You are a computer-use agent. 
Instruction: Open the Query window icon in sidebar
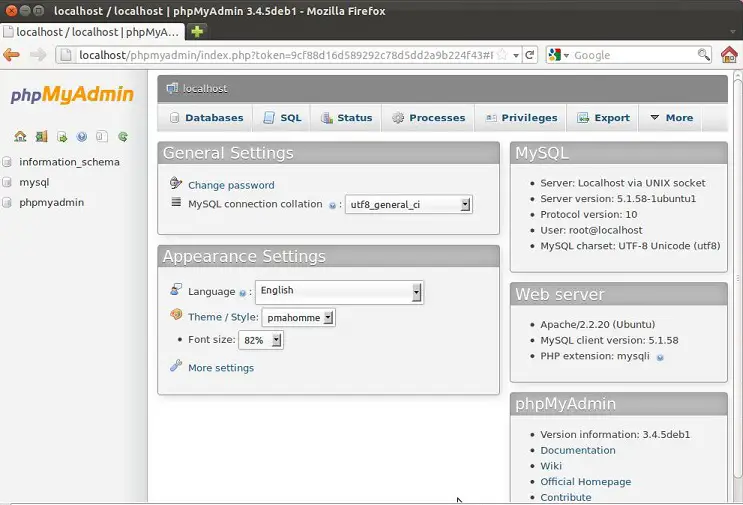pos(62,137)
